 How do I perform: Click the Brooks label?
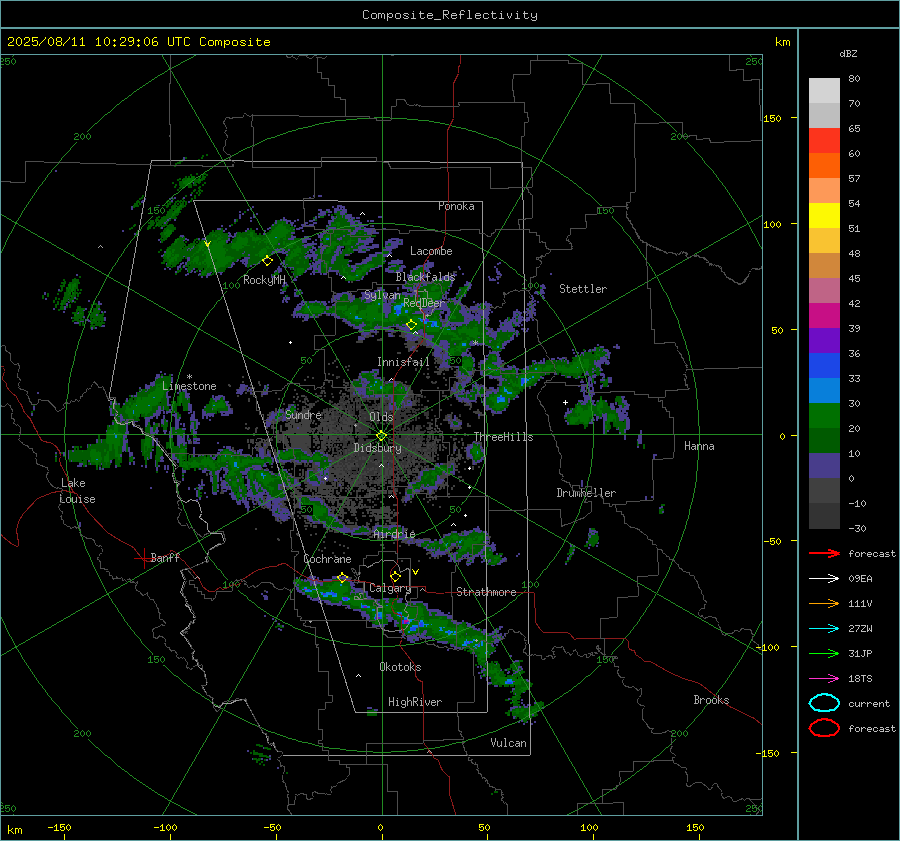711,700
